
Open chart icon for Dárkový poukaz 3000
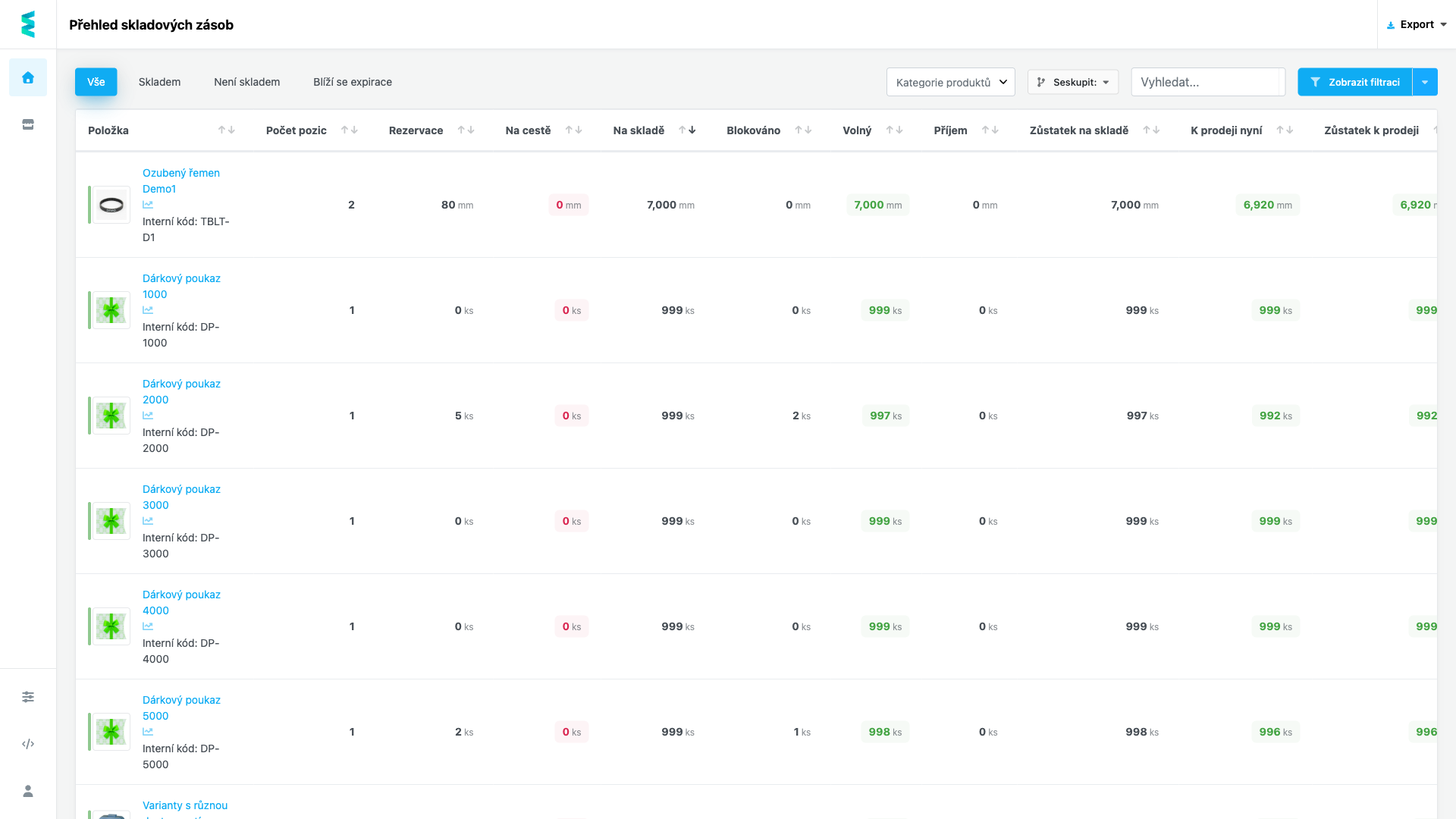click(148, 521)
